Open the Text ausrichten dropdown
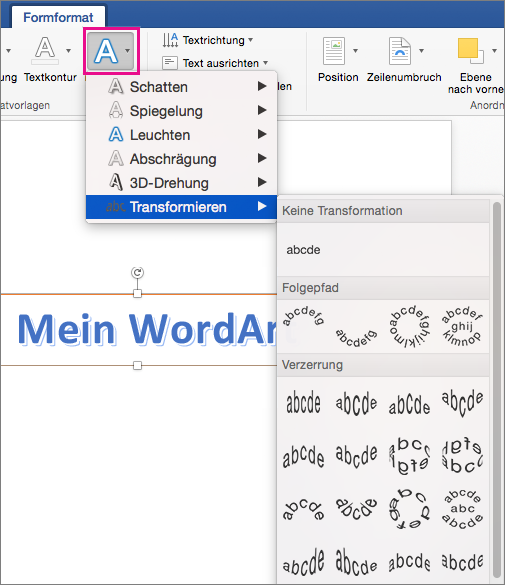The width and height of the screenshot is (505, 585). [x=215, y=63]
